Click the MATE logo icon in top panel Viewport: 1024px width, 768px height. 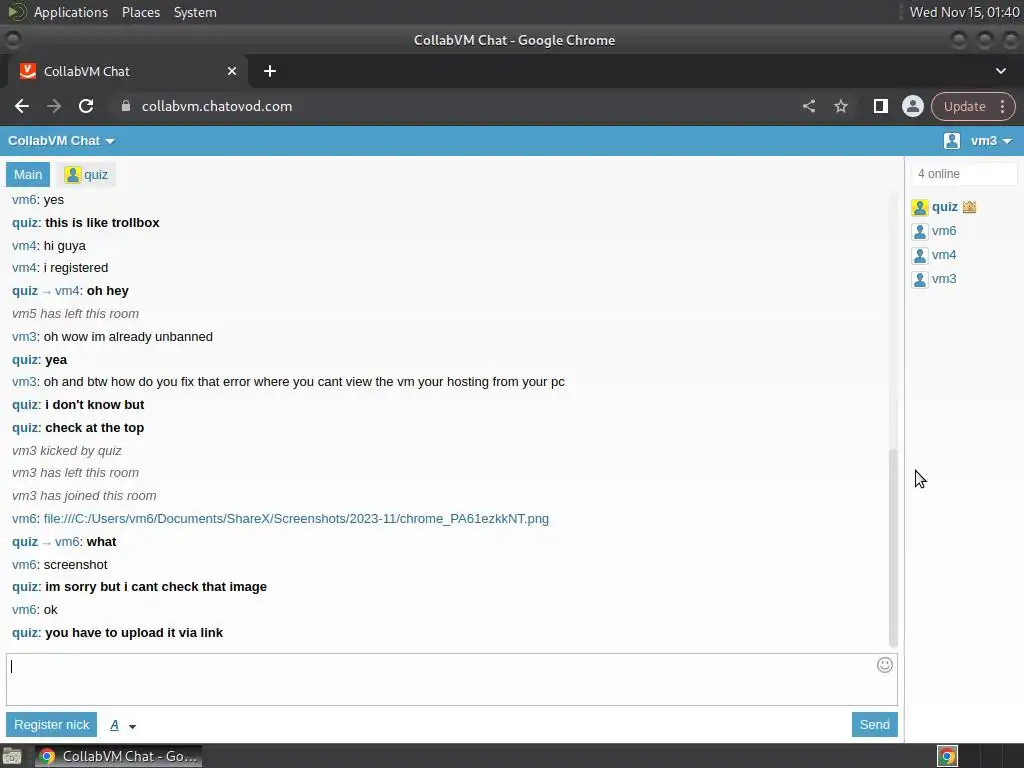tap(16, 12)
